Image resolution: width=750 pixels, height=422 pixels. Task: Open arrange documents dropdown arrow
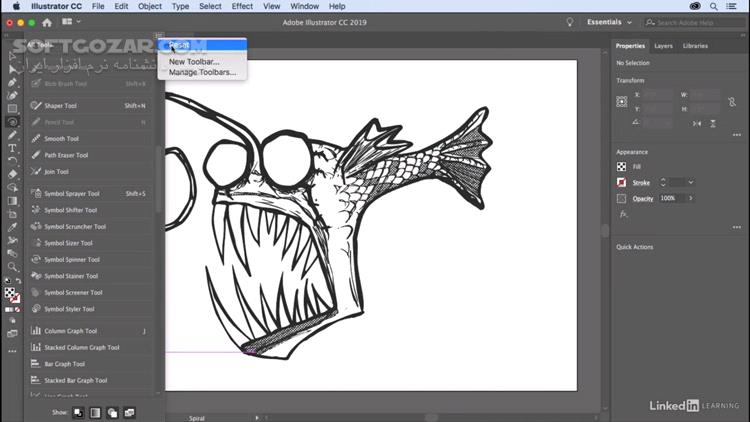coord(78,22)
